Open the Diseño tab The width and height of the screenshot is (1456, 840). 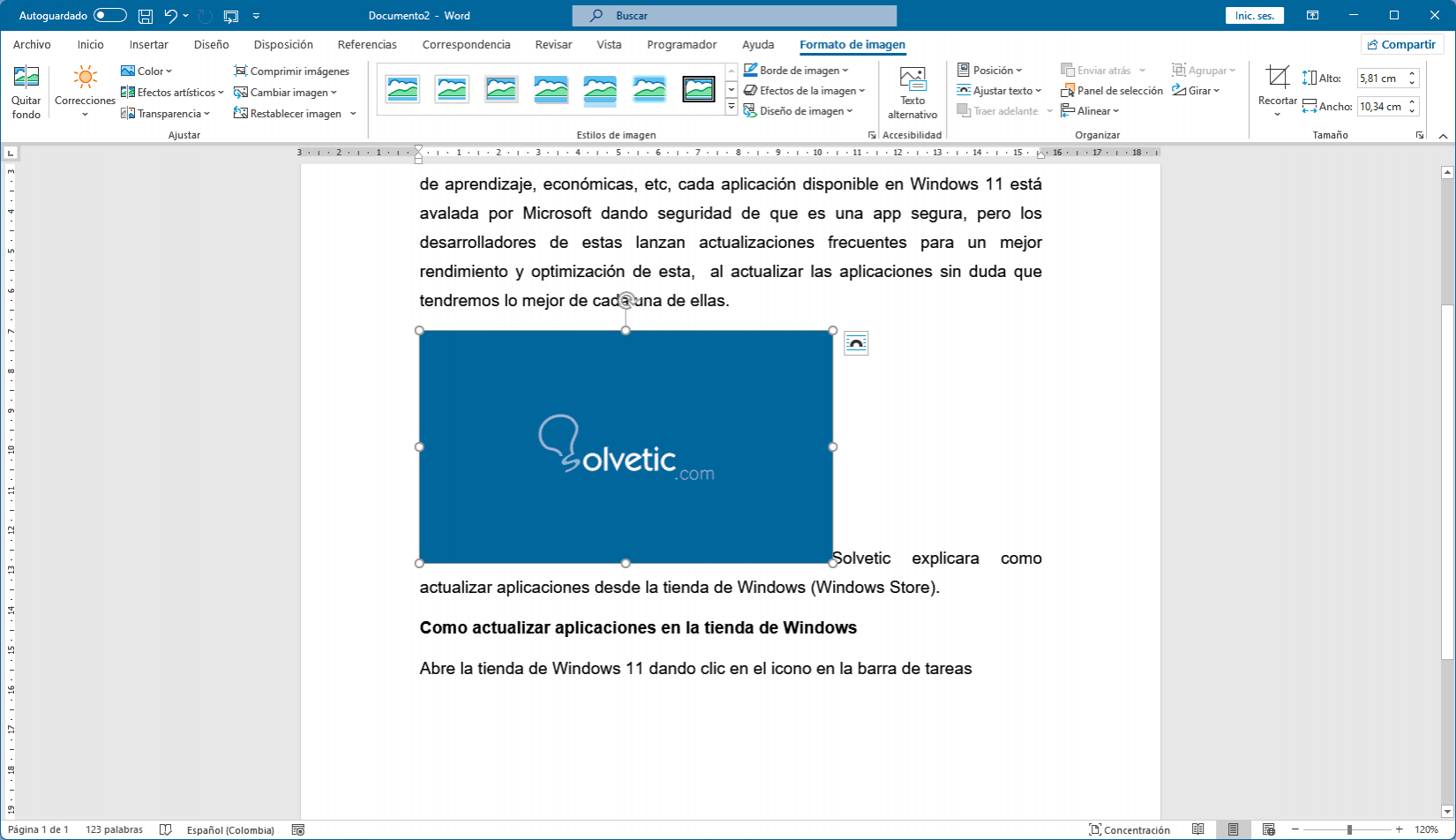click(211, 45)
